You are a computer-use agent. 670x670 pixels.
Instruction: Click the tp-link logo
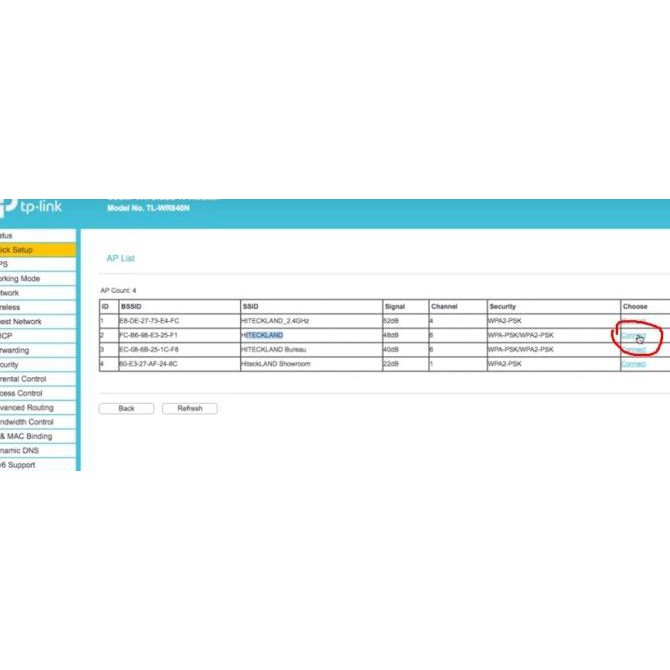pyautogui.click(x=36, y=208)
